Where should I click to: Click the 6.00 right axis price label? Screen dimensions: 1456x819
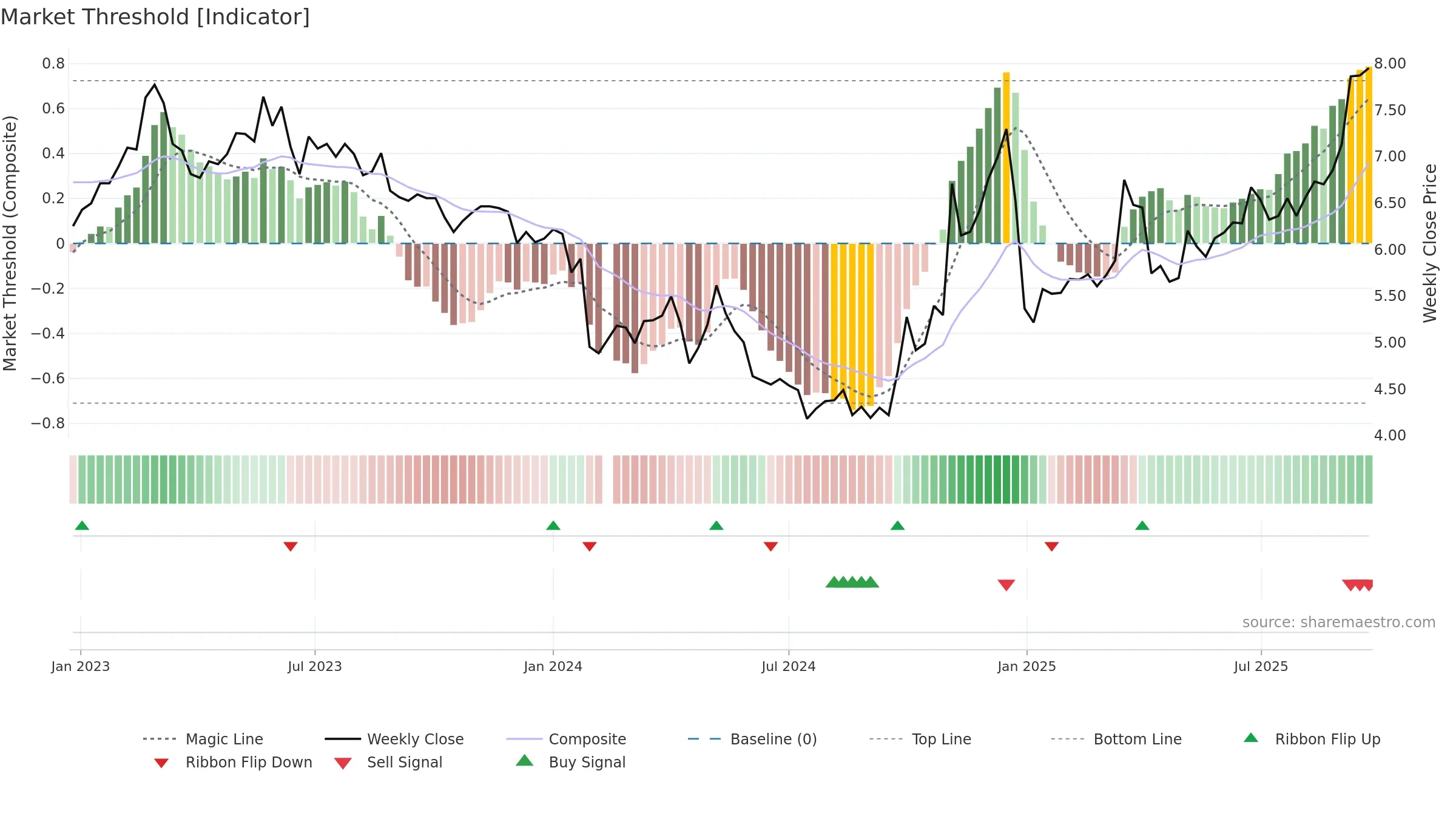1390,249
